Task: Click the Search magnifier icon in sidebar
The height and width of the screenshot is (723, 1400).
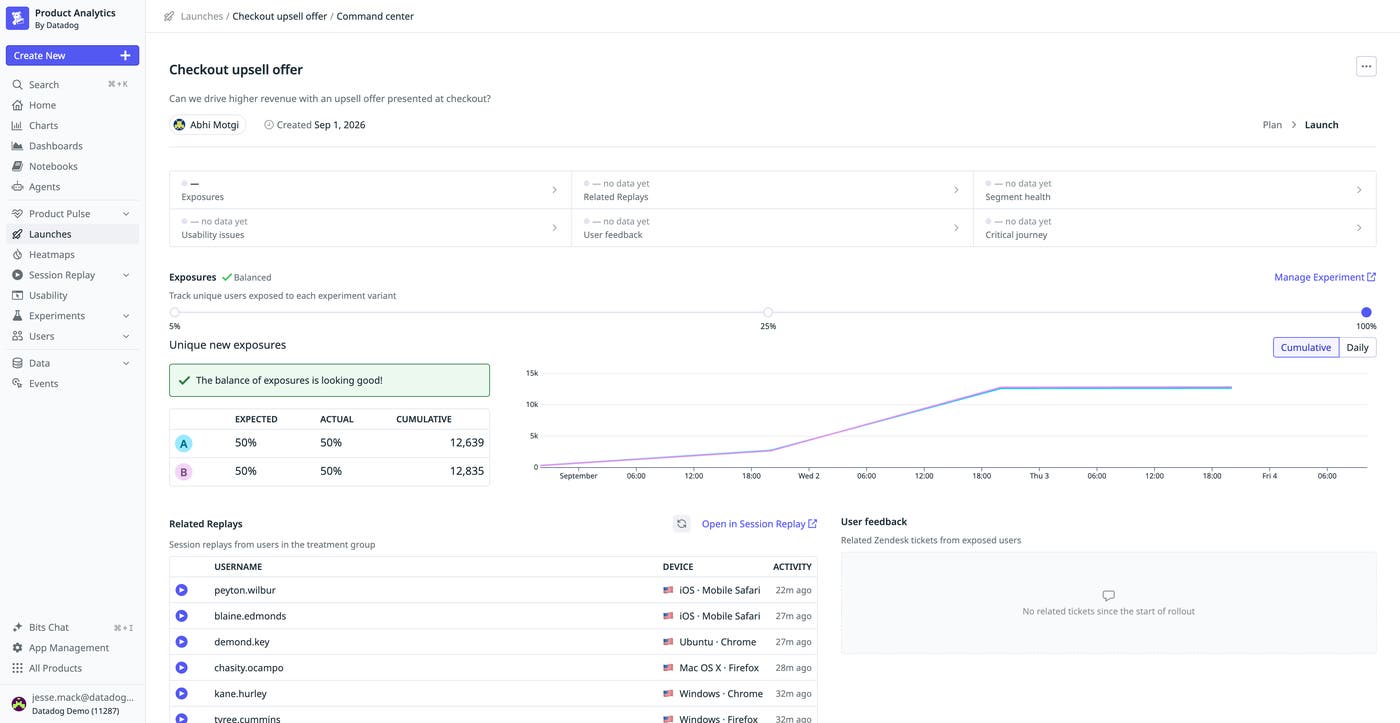Action: click(x=17, y=85)
